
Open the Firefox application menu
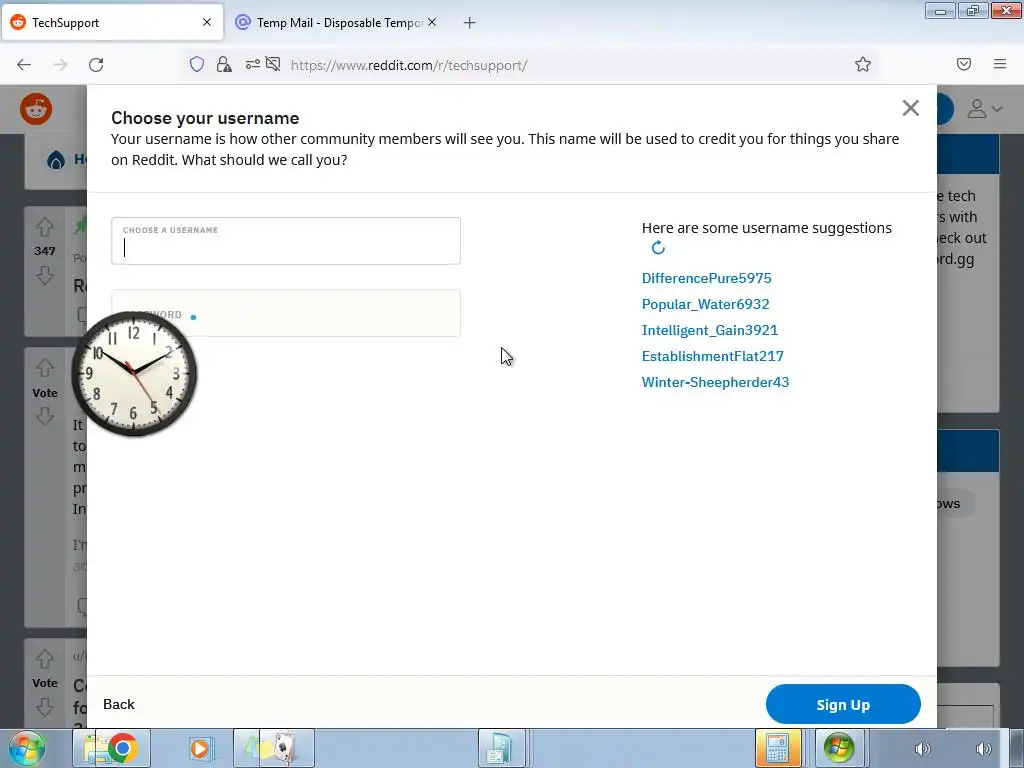point(1000,64)
